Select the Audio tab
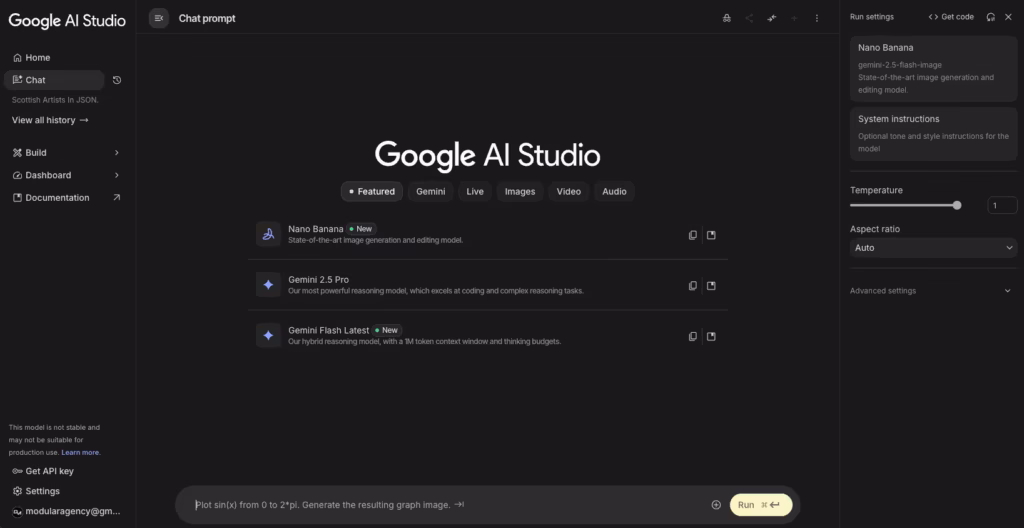1024x528 pixels. (x=615, y=191)
